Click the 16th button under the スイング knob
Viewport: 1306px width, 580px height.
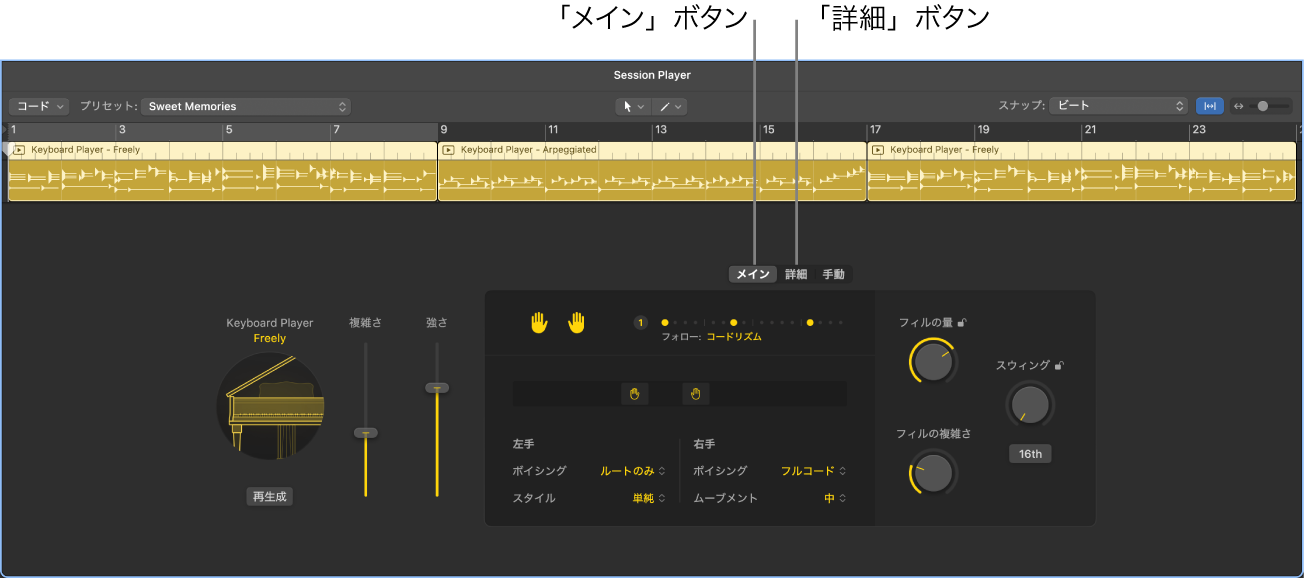1030,453
